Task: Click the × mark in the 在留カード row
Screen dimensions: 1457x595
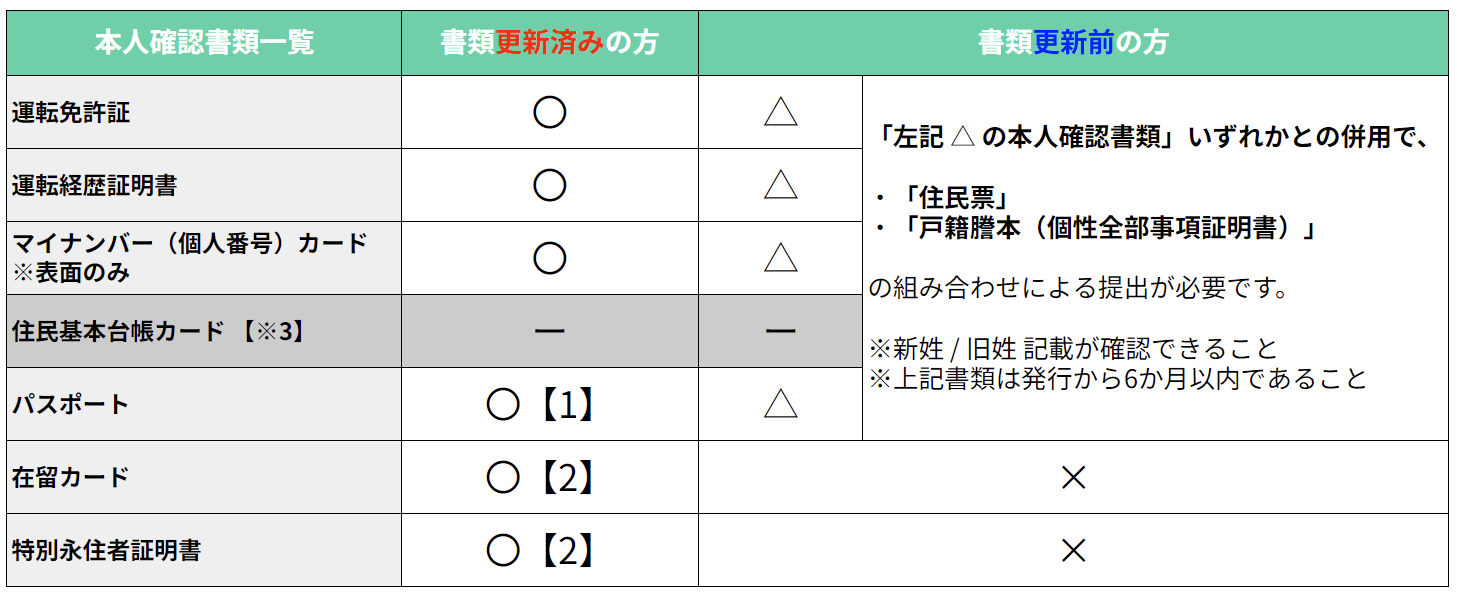Action: [x=1073, y=477]
